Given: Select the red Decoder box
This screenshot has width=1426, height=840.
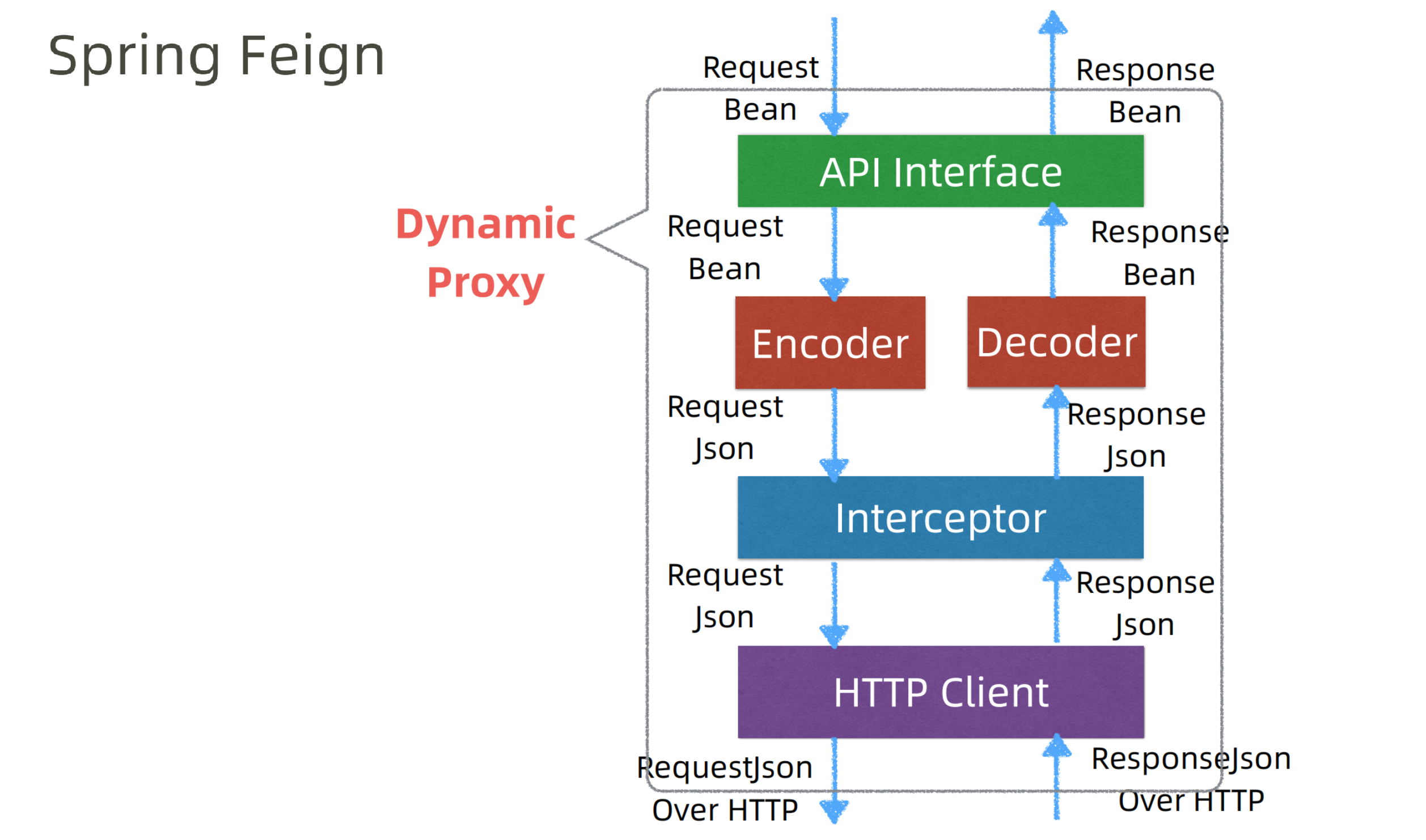Looking at the screenshot, I should click(1056, 342).
